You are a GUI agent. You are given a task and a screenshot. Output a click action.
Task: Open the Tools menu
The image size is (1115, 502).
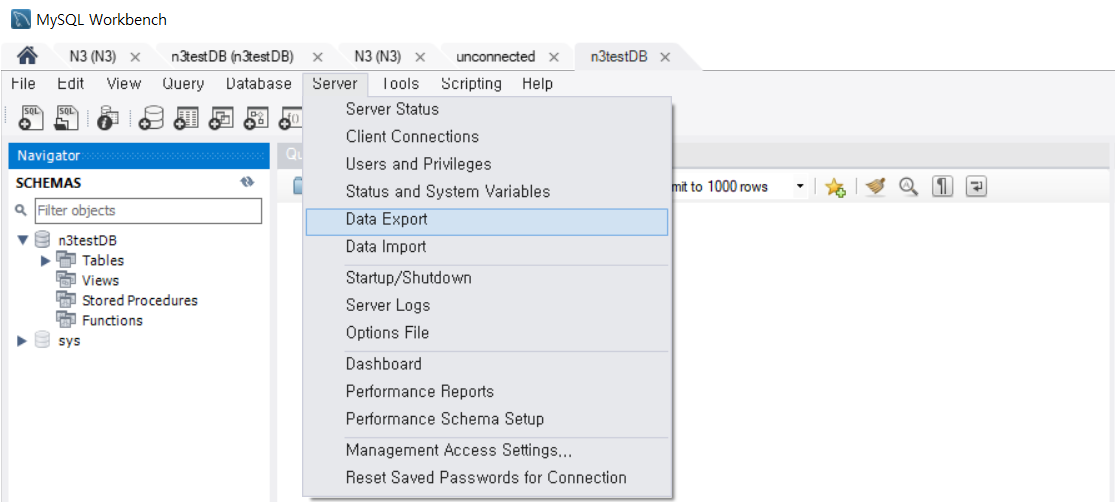[400, 84]
